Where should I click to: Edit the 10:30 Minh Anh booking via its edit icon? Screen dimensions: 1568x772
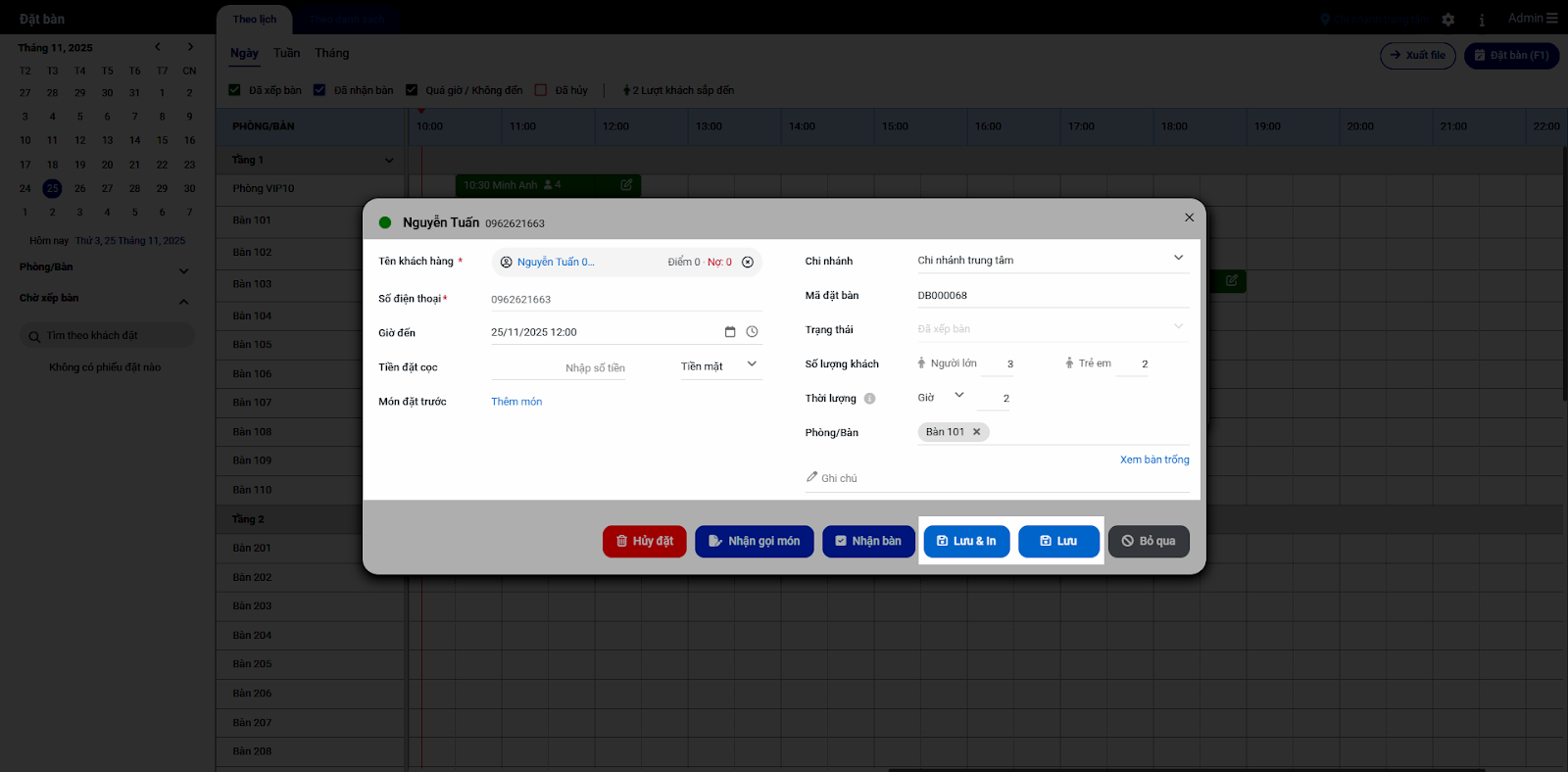(x=626, y=184)
